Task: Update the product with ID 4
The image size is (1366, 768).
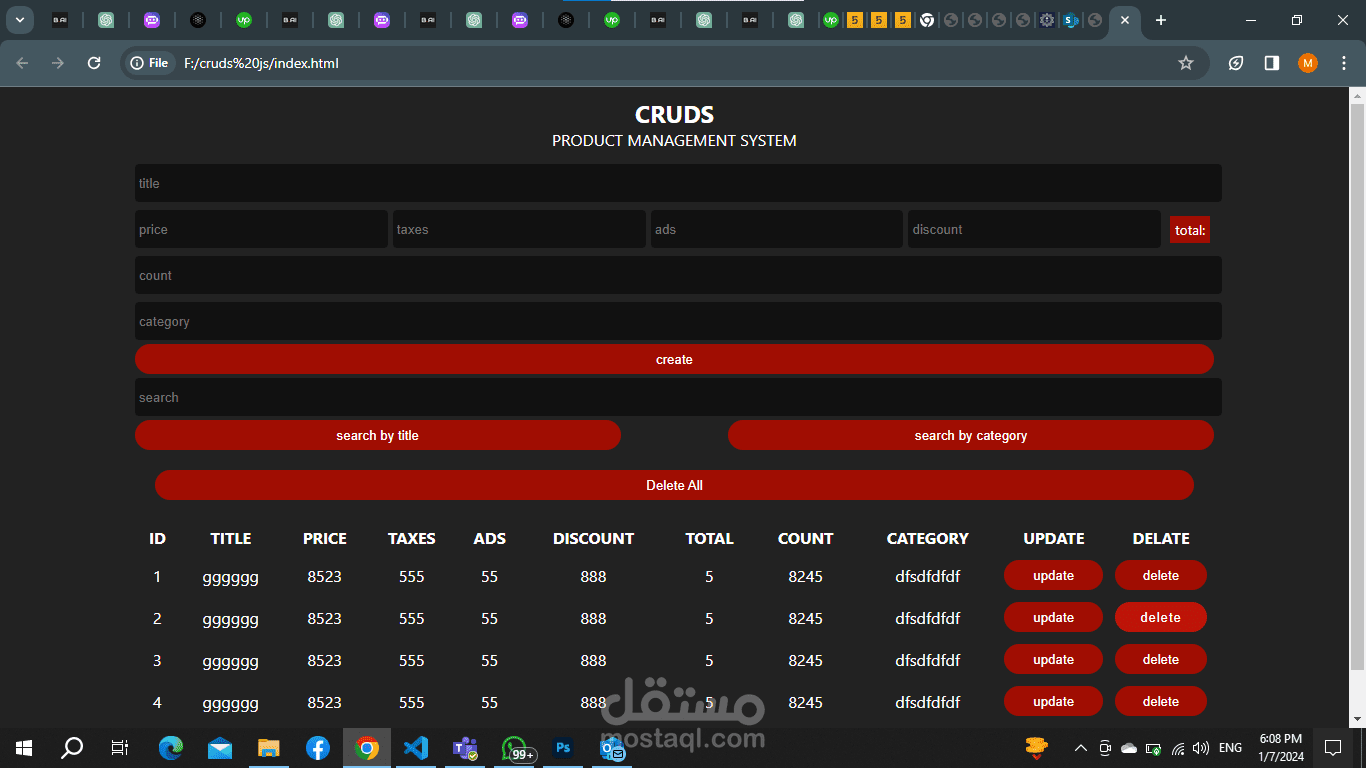Action: (1053, 701)
